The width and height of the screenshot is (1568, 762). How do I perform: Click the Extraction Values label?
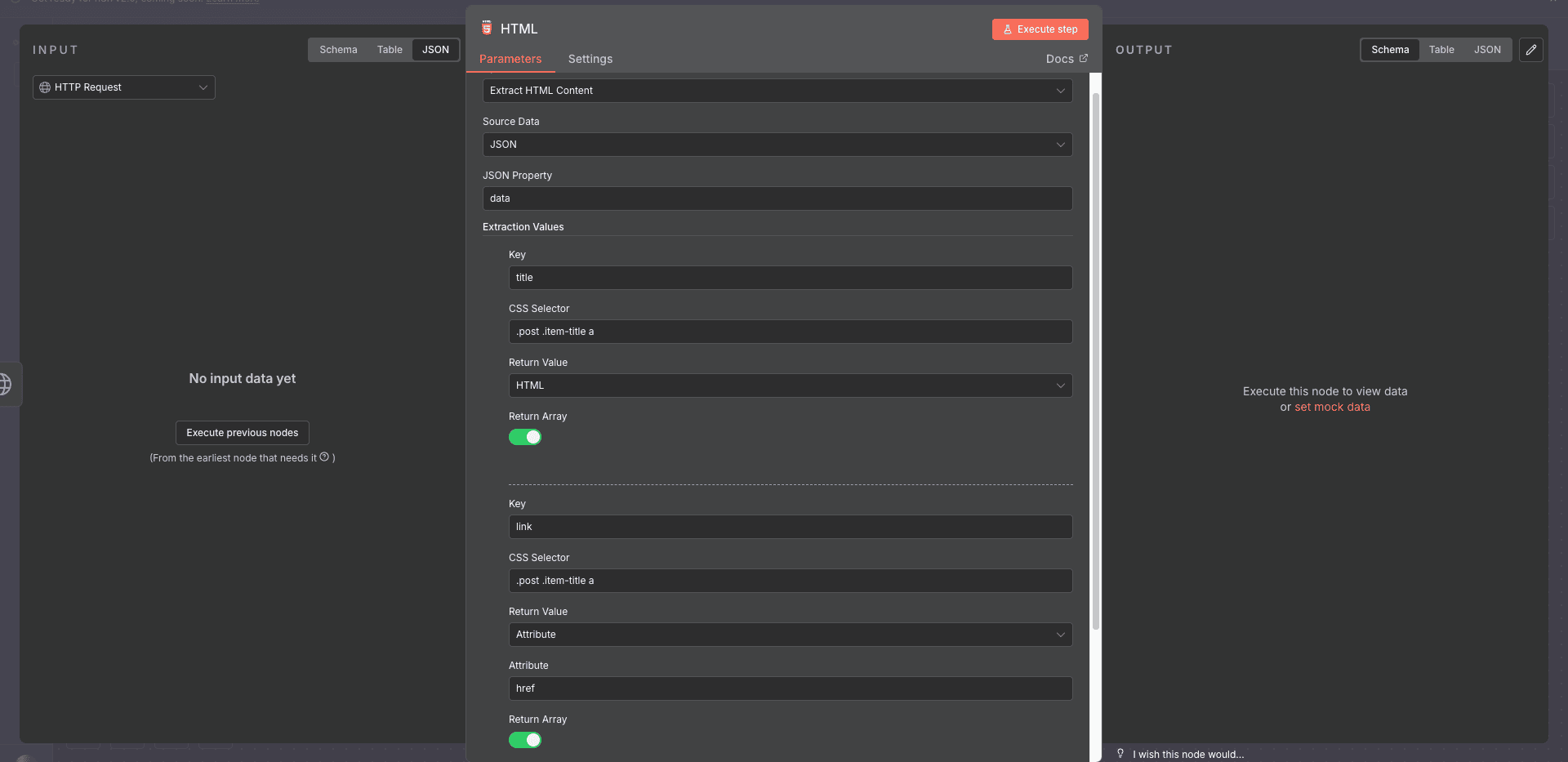(x=523, y=227)
